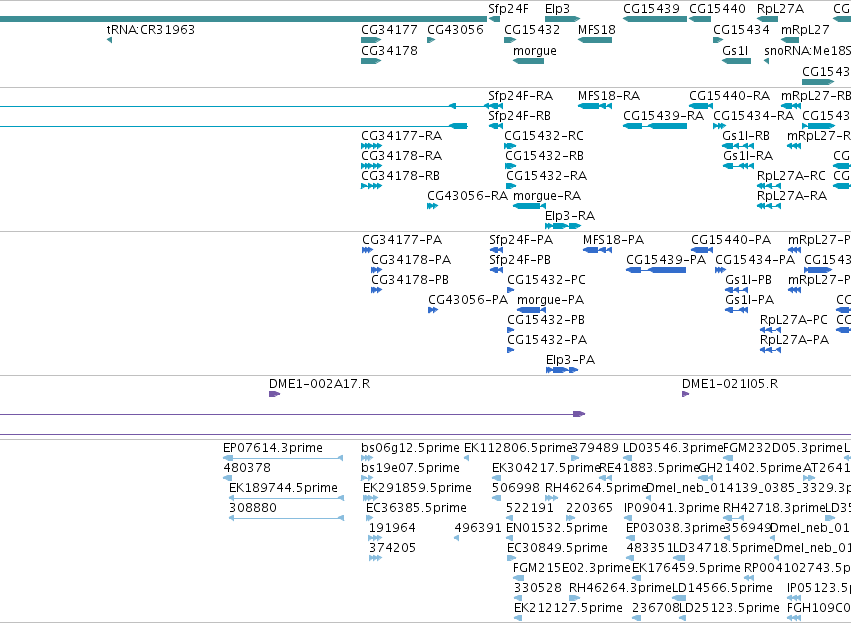
Task: Select the CG15432 gene label
Action: (x=532, y=30)
